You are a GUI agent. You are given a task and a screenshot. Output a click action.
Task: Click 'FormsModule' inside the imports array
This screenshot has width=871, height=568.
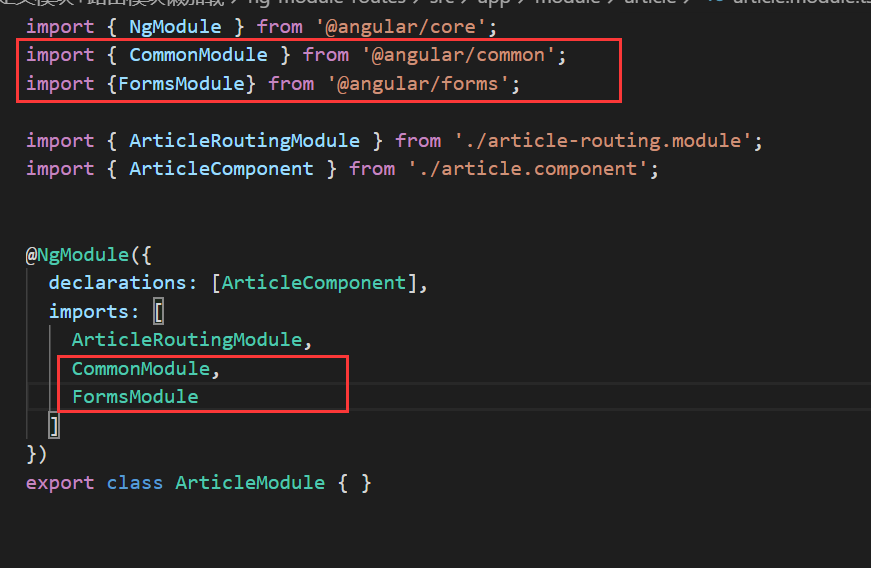click(135, 397)
